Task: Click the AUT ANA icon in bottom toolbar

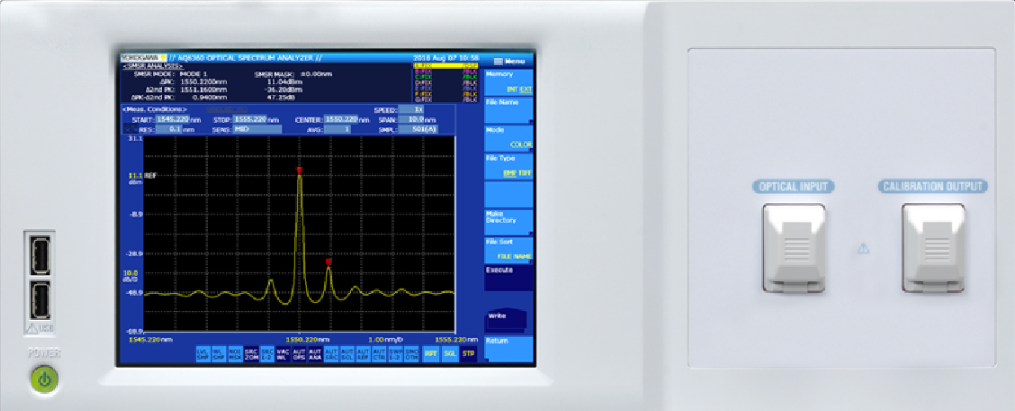Action: point(315,353)
